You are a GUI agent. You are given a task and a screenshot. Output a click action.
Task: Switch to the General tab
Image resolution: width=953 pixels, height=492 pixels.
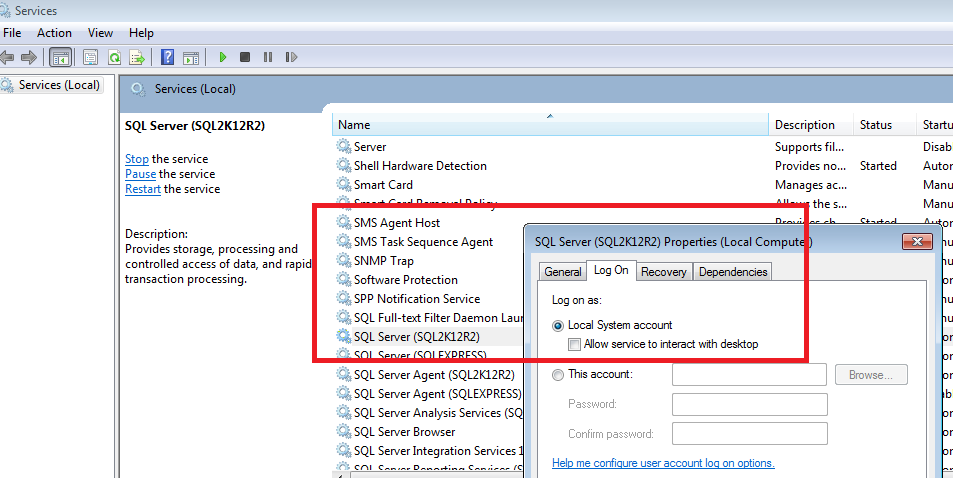click(x=562, y=272)
